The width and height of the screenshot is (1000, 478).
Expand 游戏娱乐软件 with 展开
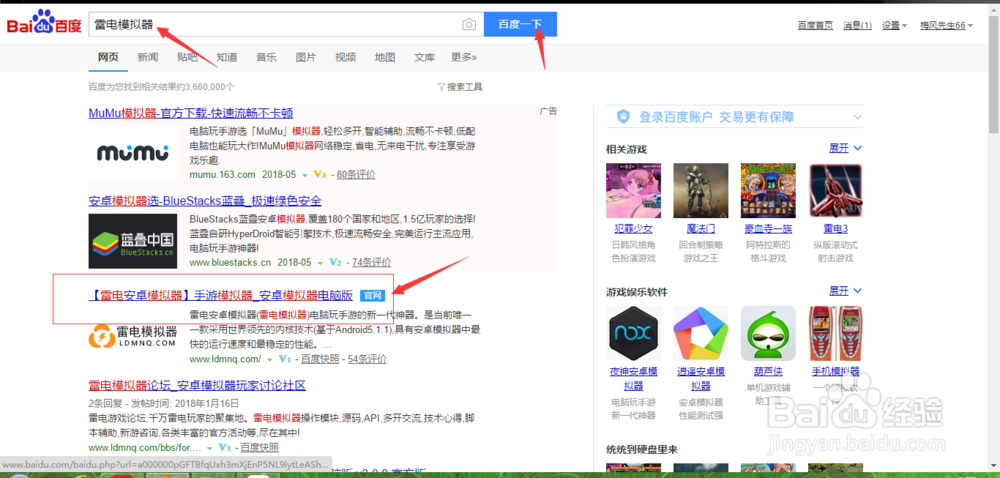click(x=845, y=291)
